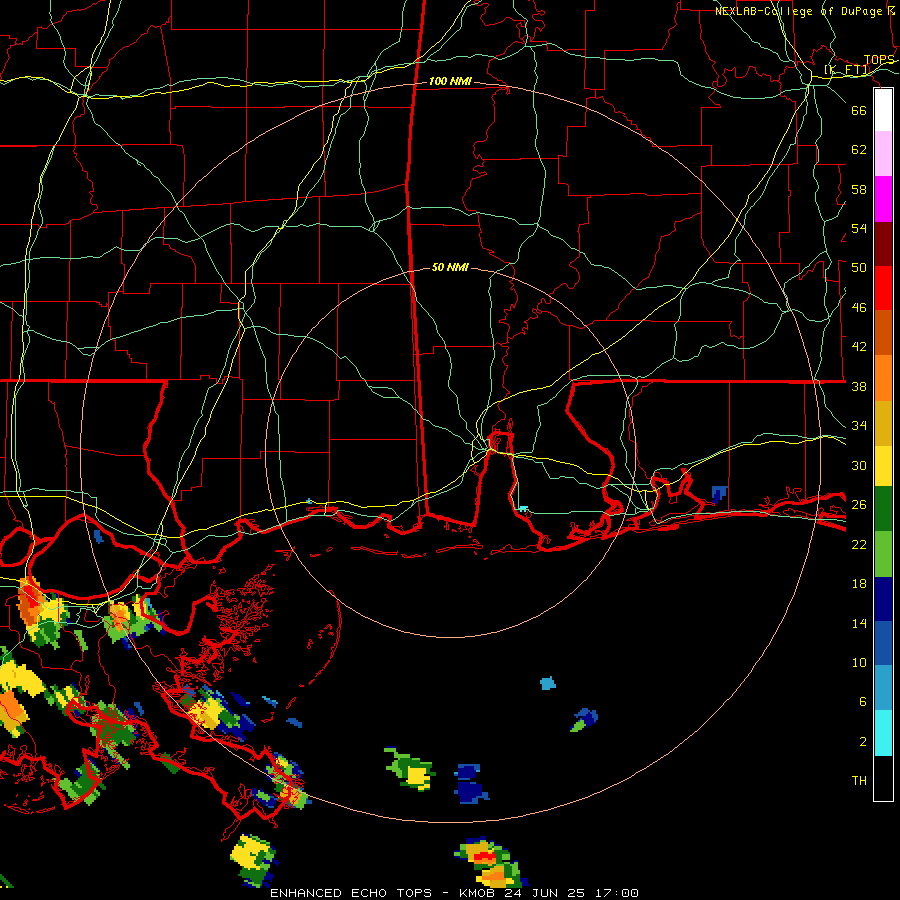Pick the magenta legend color swatch
Screen dimensions: 900x900
(883, 199)
